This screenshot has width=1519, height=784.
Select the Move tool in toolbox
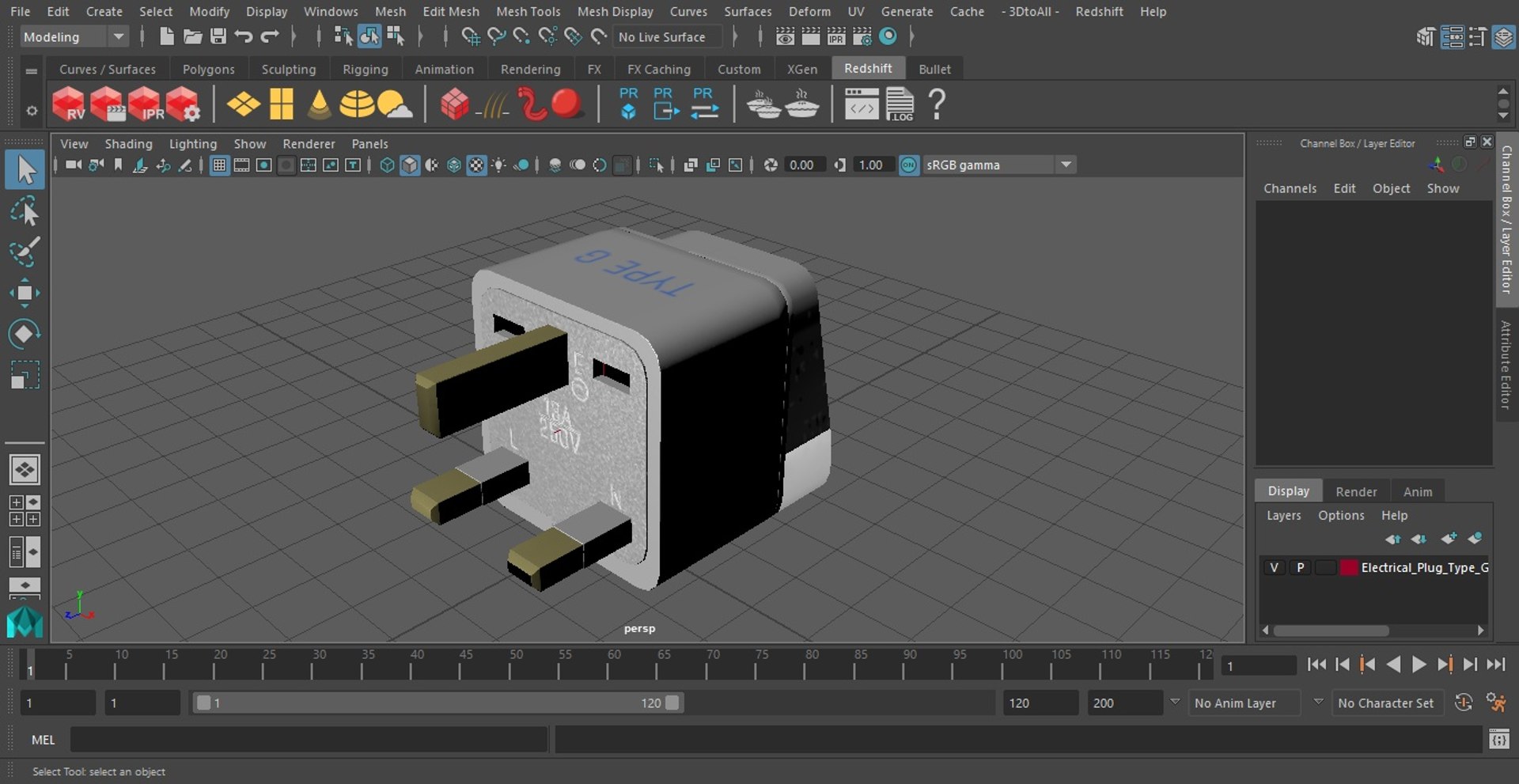tap(24, 293)
